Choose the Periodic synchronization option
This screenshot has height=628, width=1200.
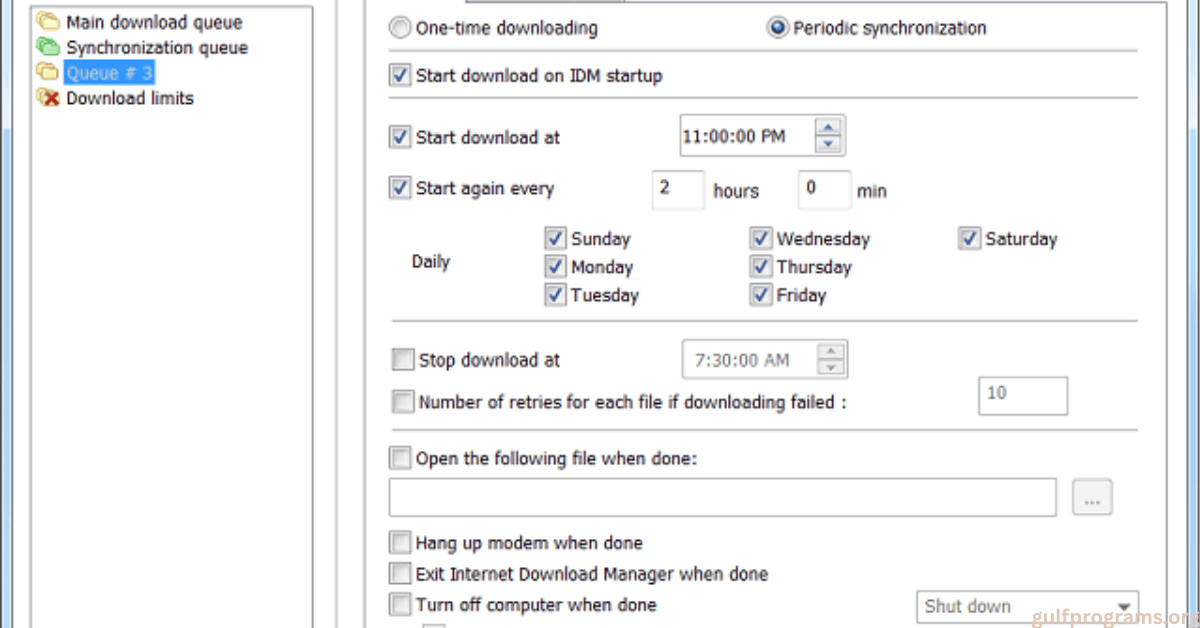point(777,28)
